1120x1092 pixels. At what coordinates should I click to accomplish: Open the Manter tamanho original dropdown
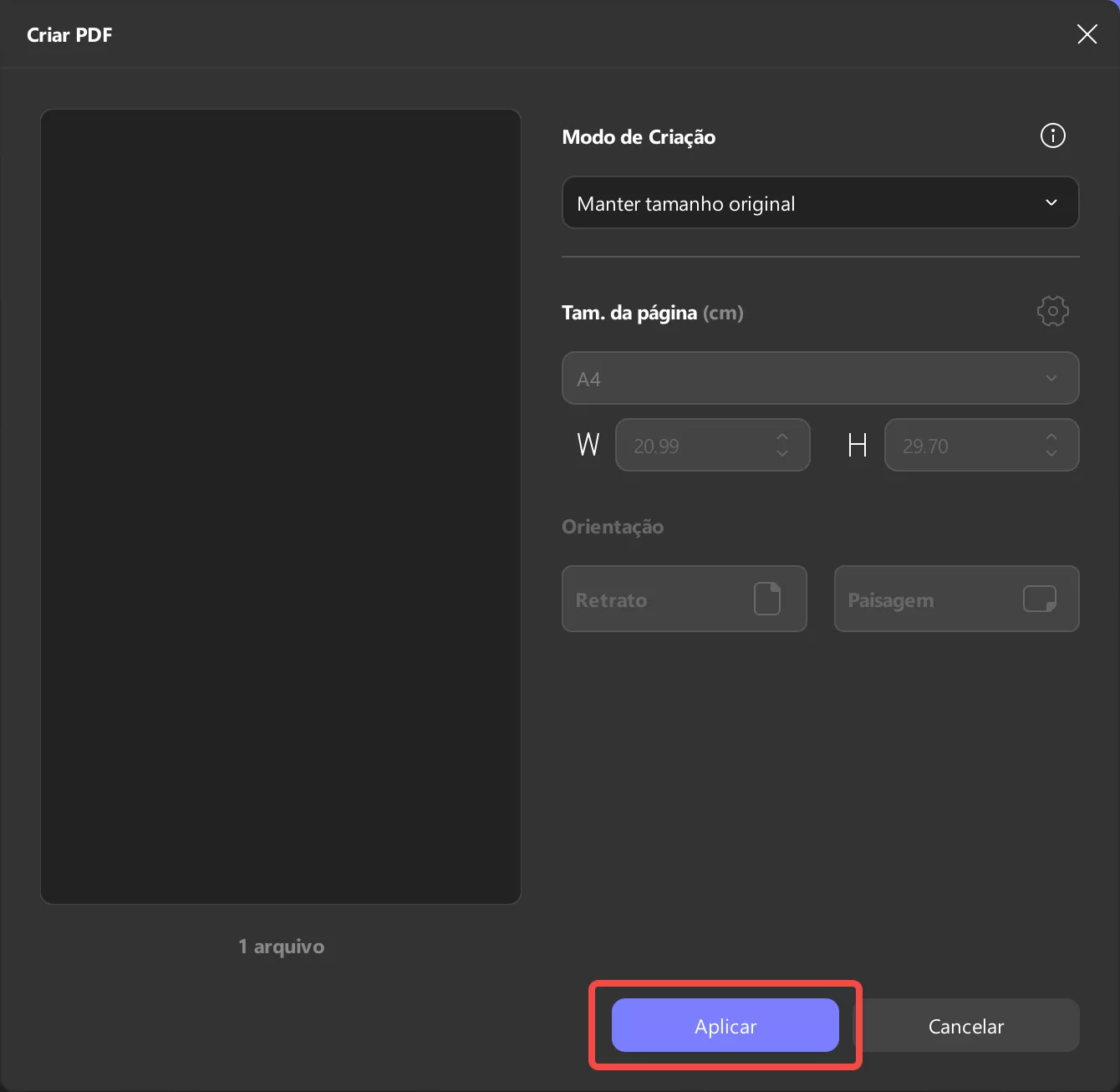[820, 202]
